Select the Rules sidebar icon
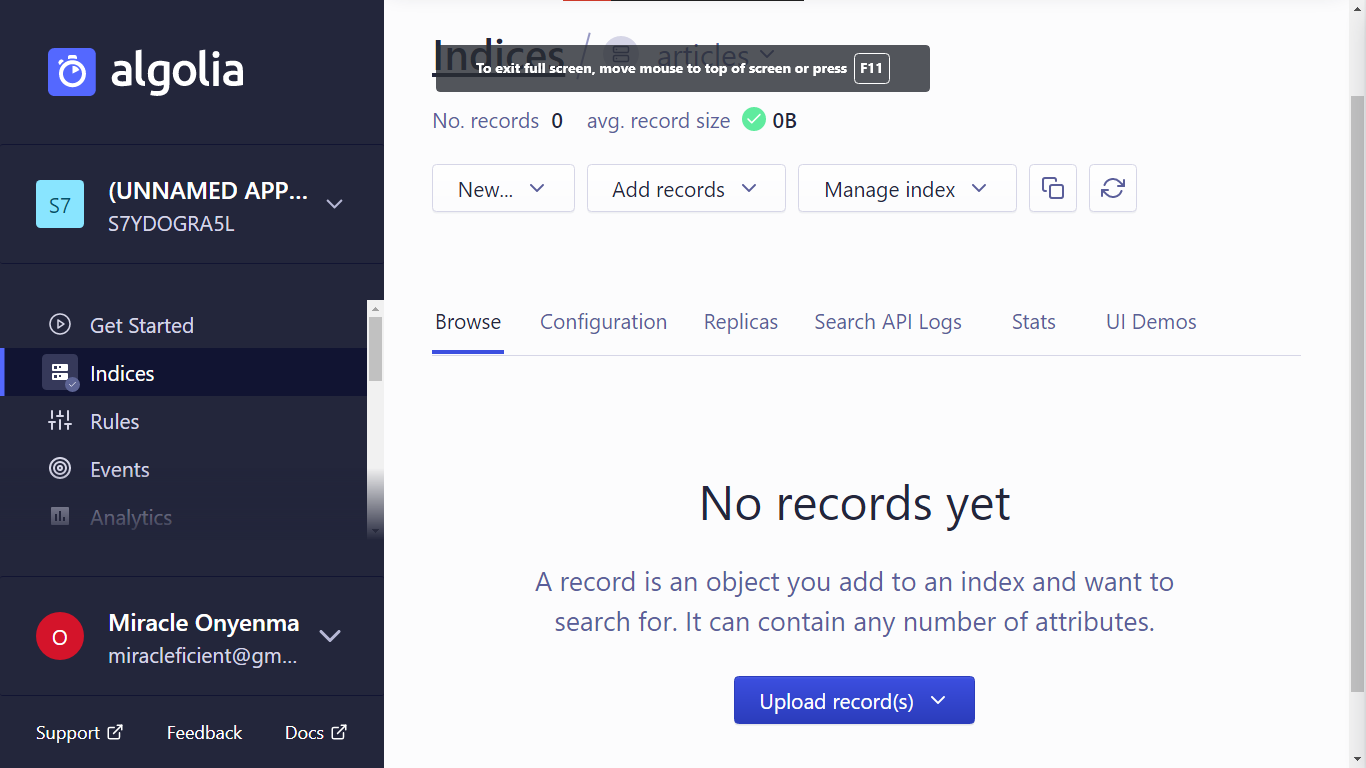This screenshot has height=768, width=1366. 60,420
